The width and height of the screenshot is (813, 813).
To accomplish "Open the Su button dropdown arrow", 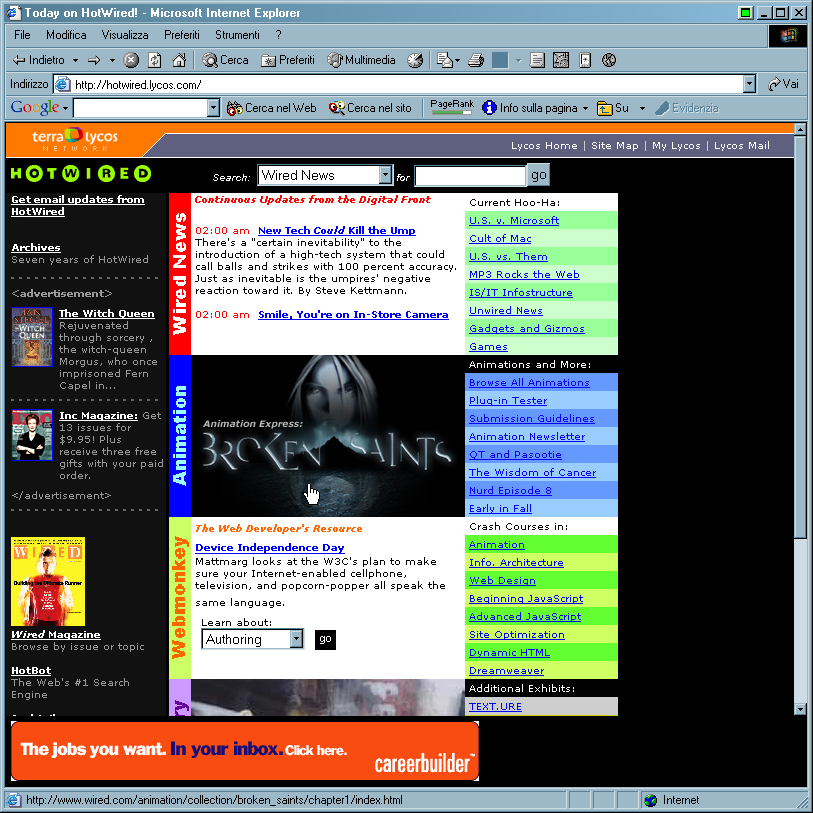I will pyautogui.click(x=642, y=108).
